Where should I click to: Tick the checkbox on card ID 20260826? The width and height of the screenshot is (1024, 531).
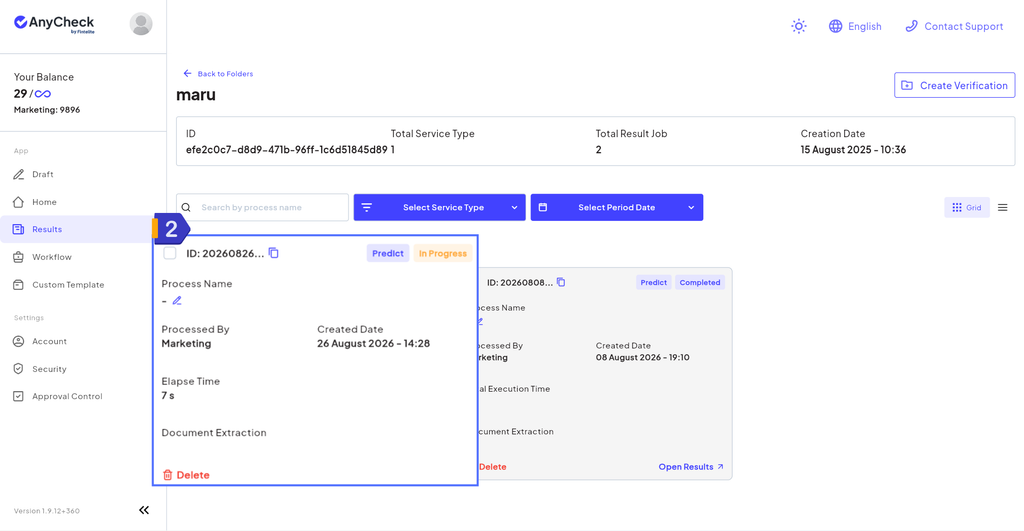(170, 253)
